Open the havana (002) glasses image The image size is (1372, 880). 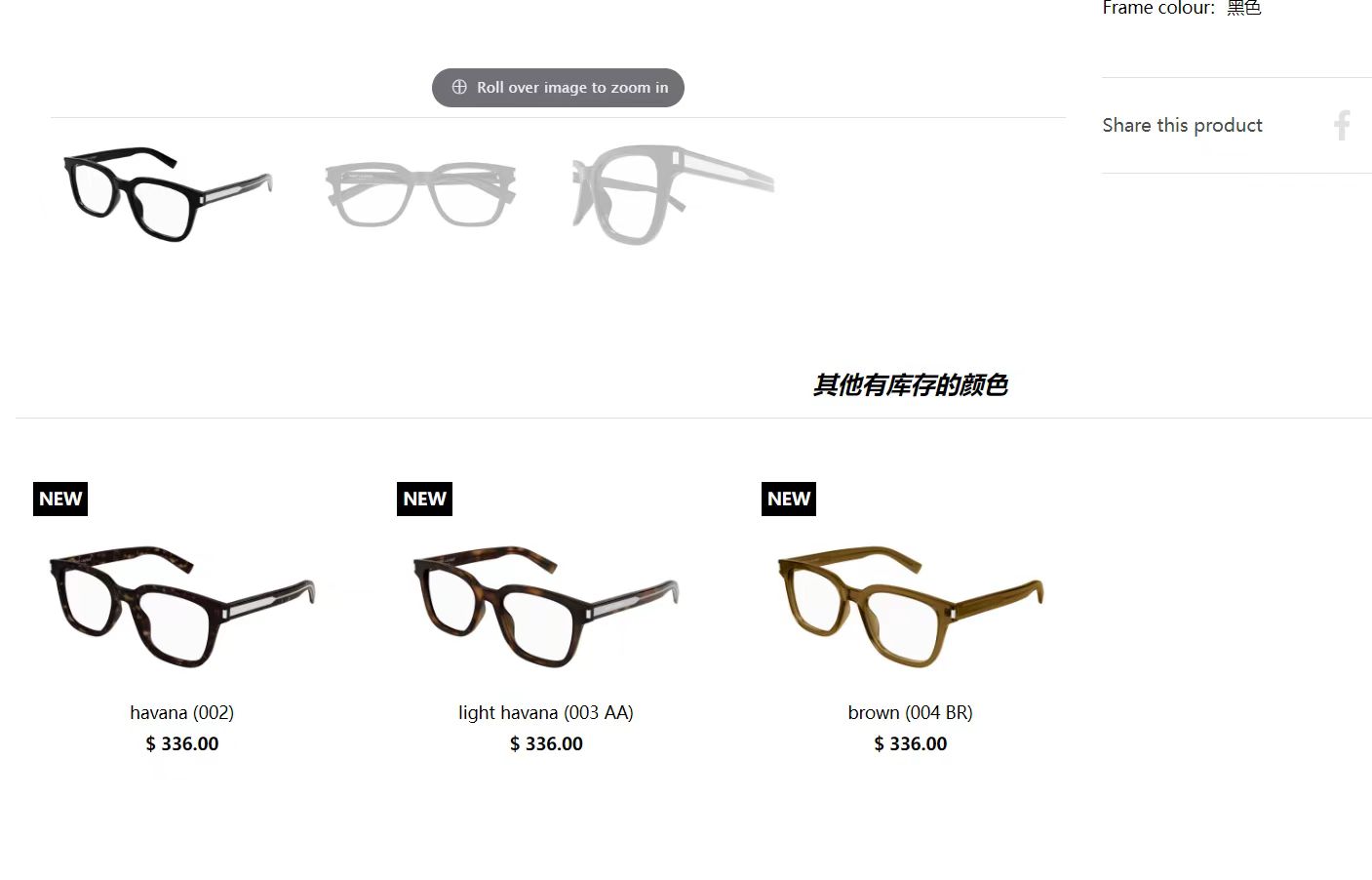tap(182, 606)
